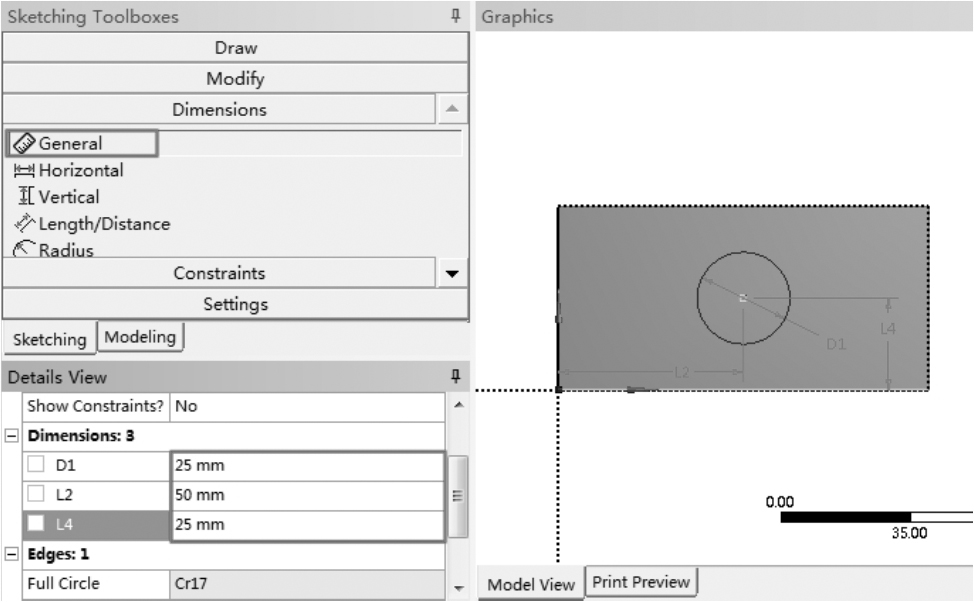Toggle the D1 dimension checkbox
The image size is (974, 602).
point(35,465)
